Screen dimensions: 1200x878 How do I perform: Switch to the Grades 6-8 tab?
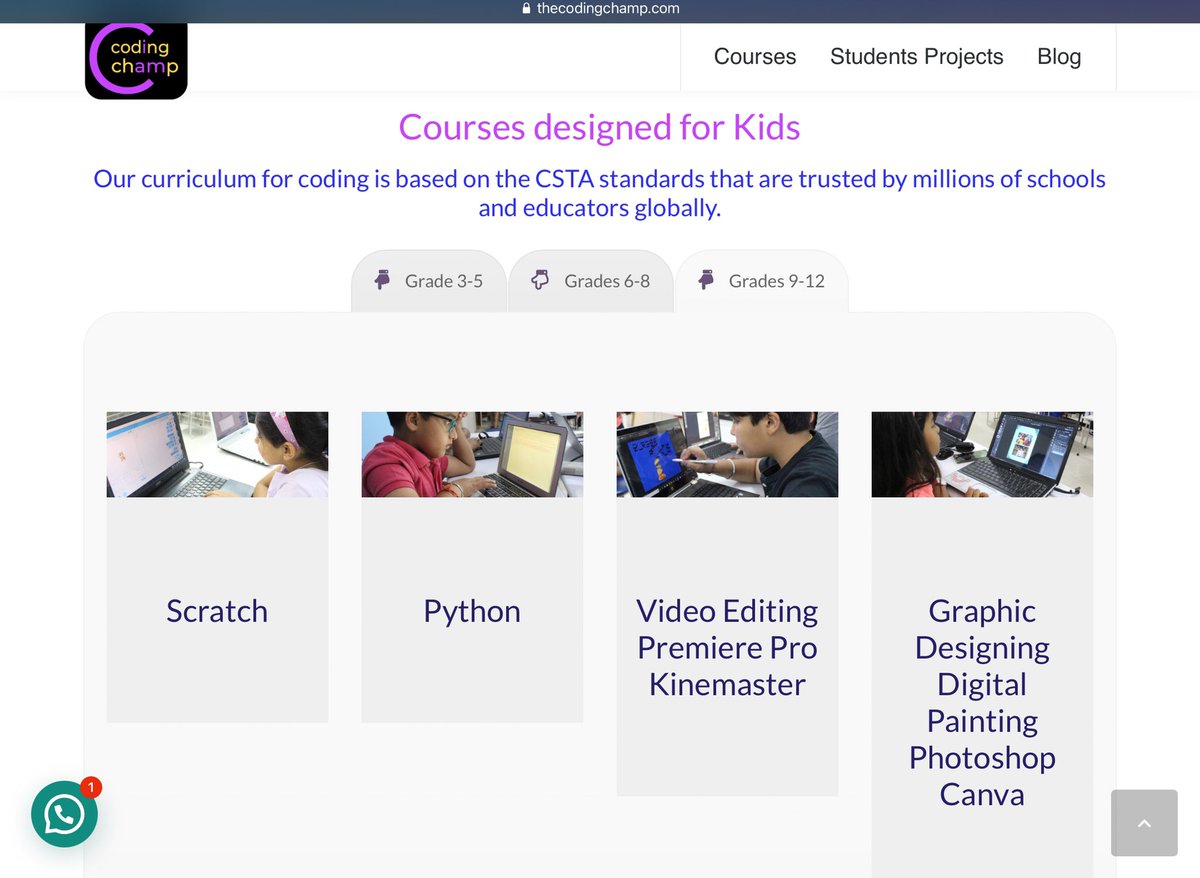(x=591, y=281)
